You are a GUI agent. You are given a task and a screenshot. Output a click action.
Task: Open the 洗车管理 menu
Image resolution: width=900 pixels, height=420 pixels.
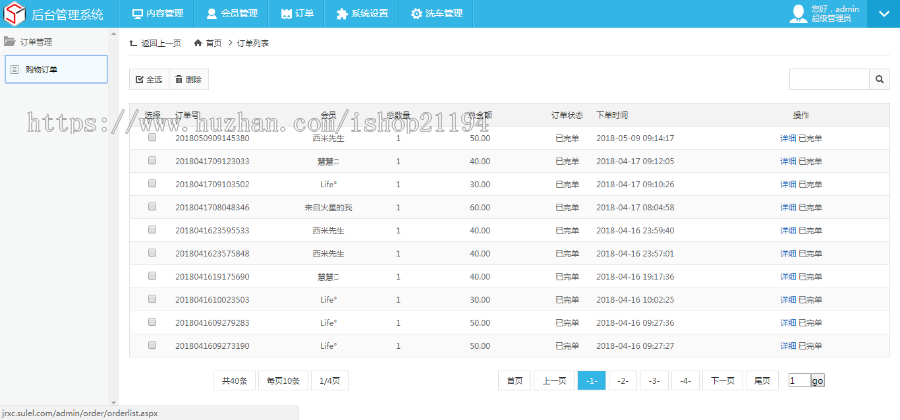click(436, 14)
